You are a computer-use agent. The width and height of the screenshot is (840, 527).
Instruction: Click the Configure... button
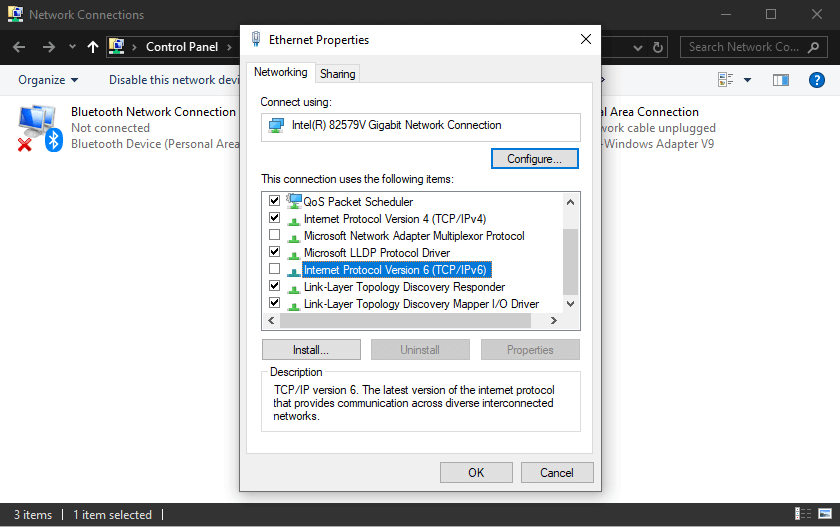535,159
